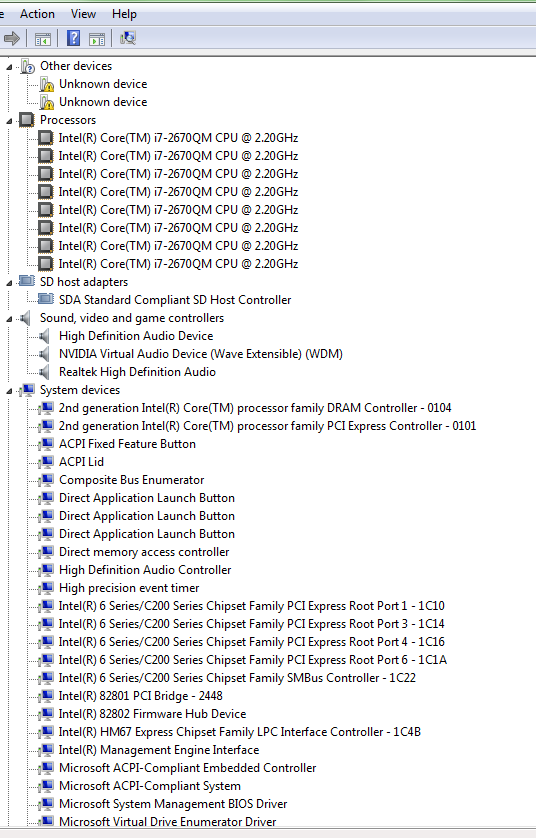This screenshot has height=838, width=536.
Task: Collapse the System devices category
Action: point(9,392)
